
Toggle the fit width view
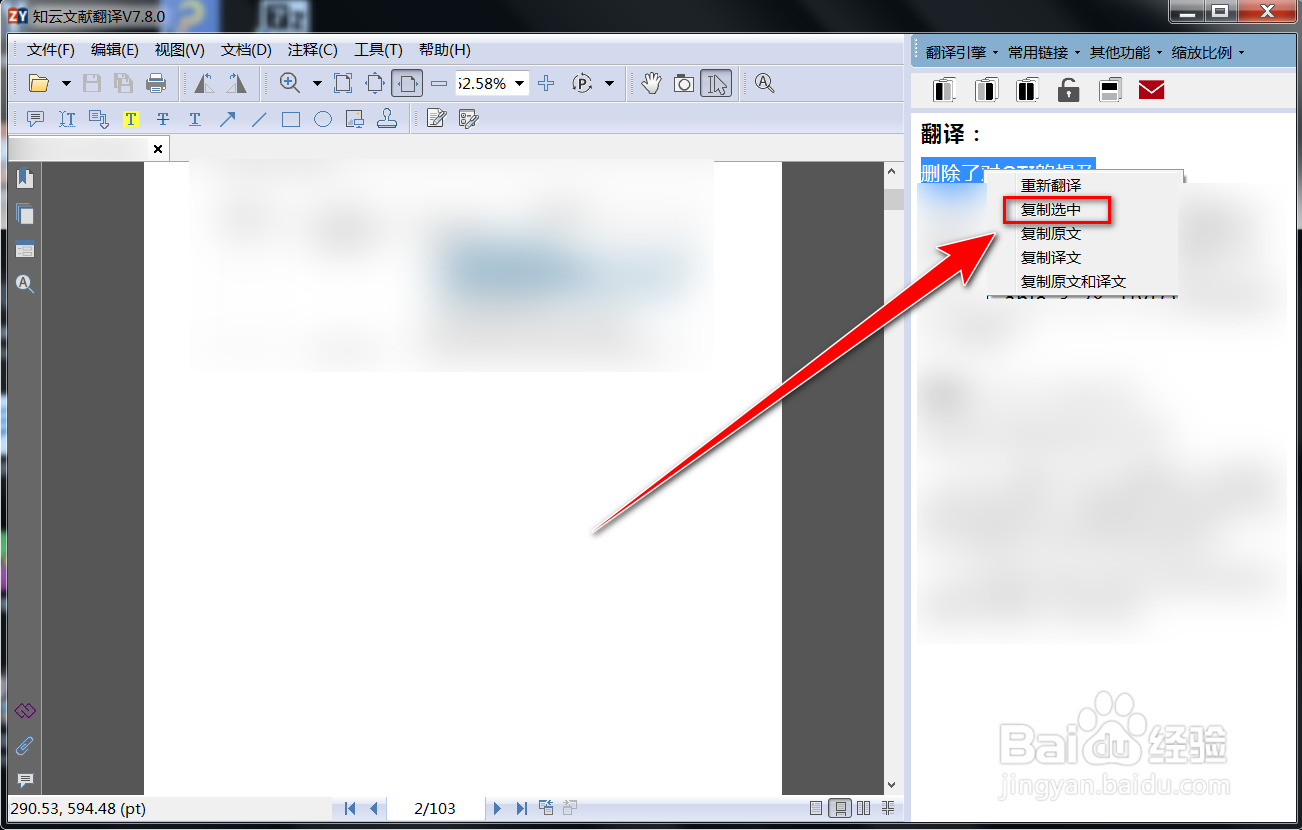[407, 84]
